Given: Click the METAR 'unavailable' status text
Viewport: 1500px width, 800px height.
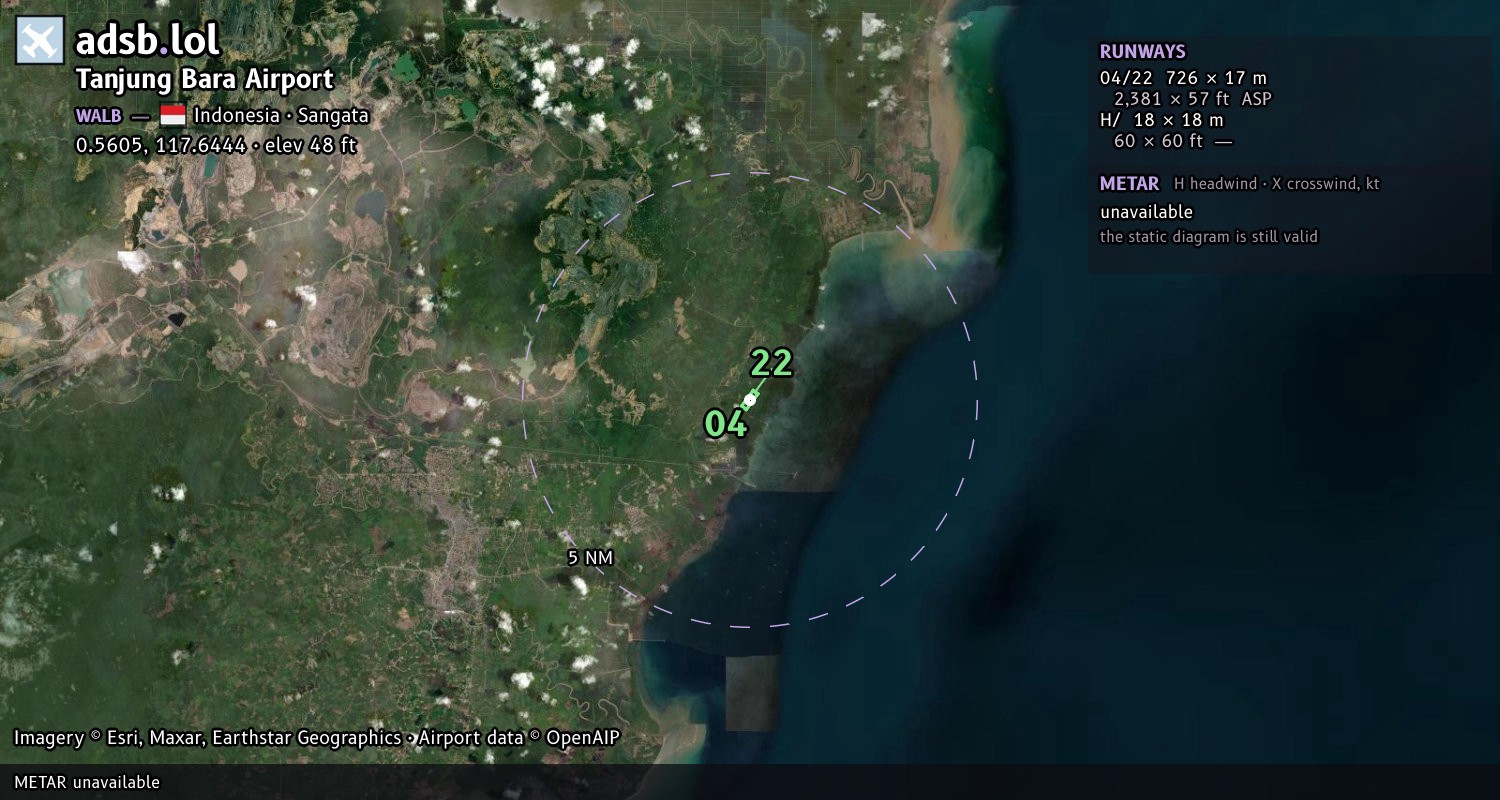Looking at the screenshot, I should pyautogui.click(x=1146, y=212).
